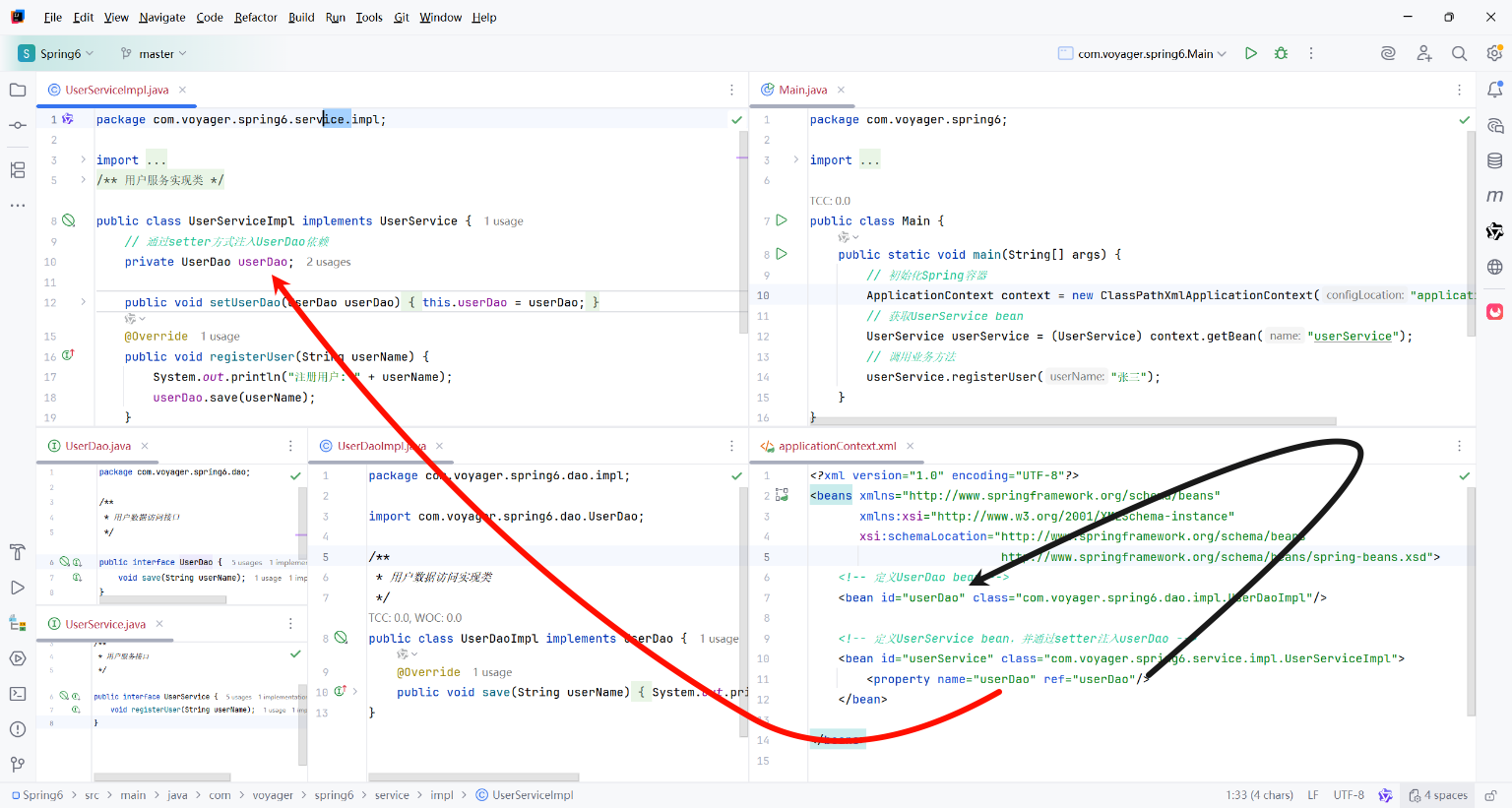This screenshot has width=1512, height=808.
Task: Click 'voyager' breadcrumb in navigation bar
Action: point(273,795)
